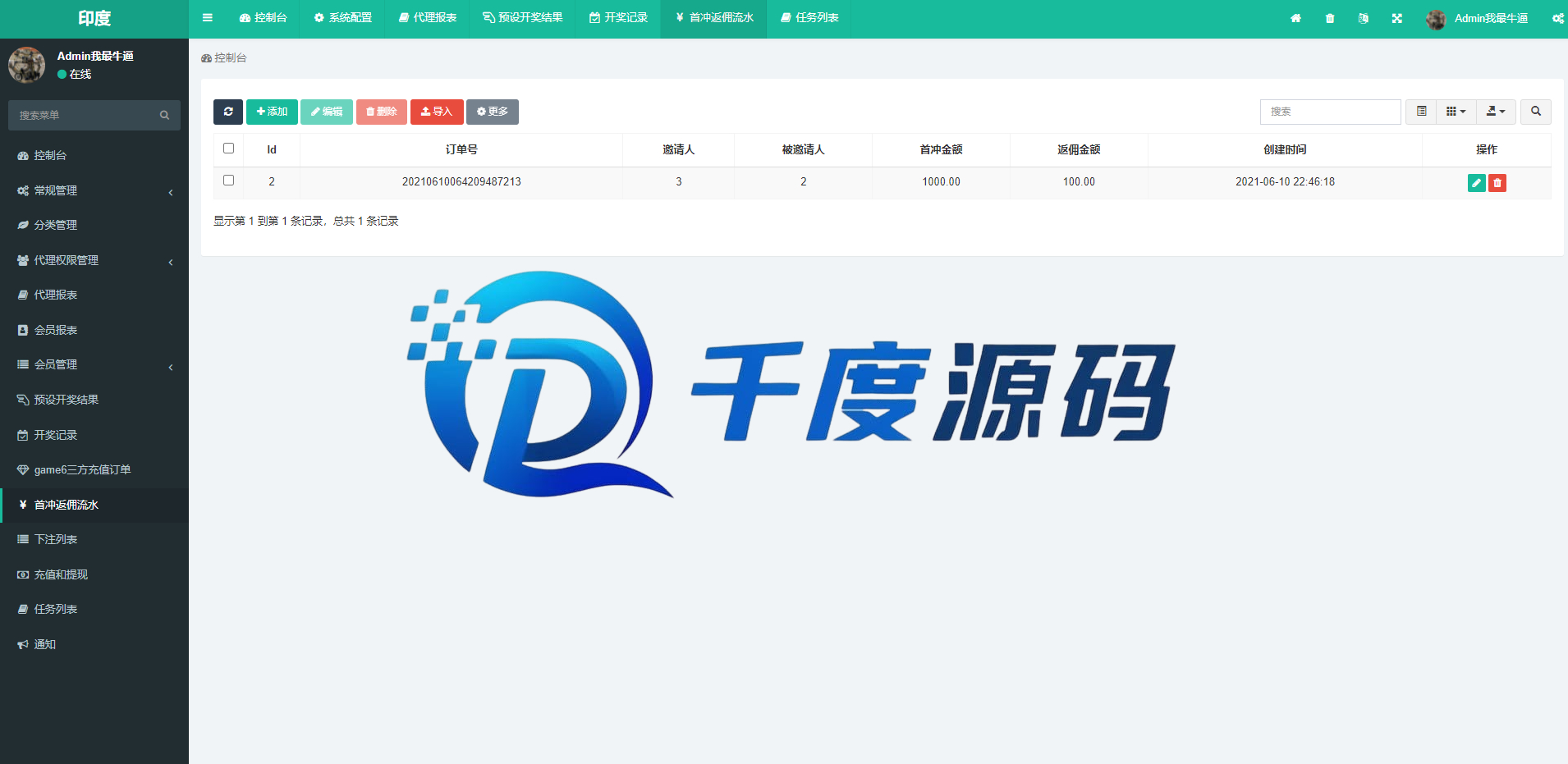Toggle the table card view icon
The width and height of the screenshot is (1568, 764).
pos(1422,112)
